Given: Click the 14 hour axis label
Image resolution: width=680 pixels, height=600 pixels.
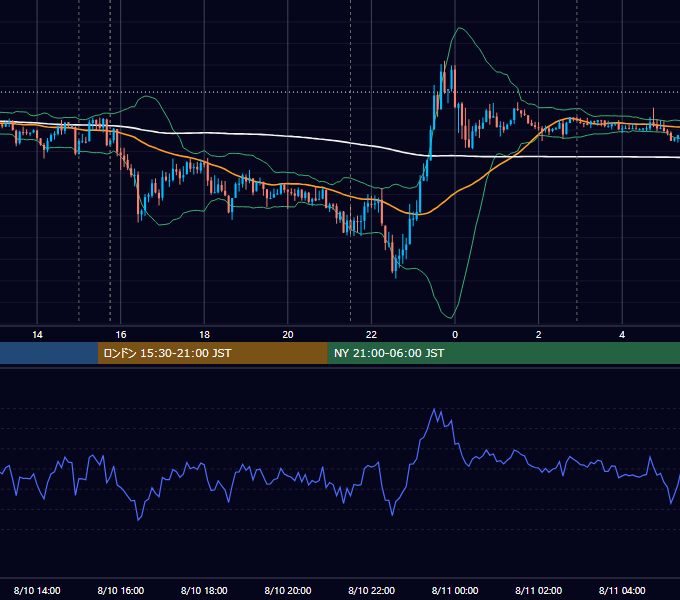Looking at the screenshot, I should click(37, 335).
